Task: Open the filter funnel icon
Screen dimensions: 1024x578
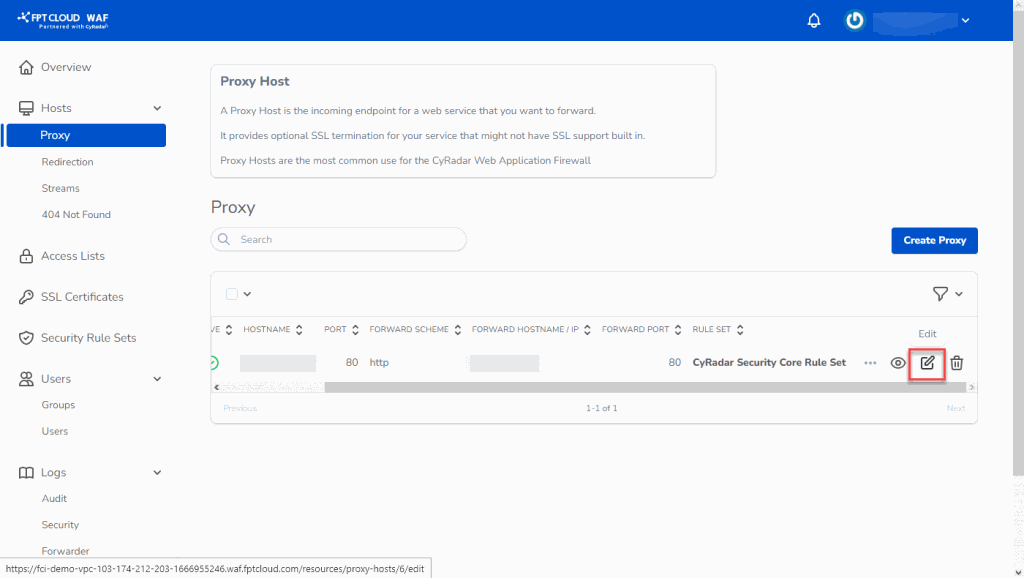Action: [940, 294]
